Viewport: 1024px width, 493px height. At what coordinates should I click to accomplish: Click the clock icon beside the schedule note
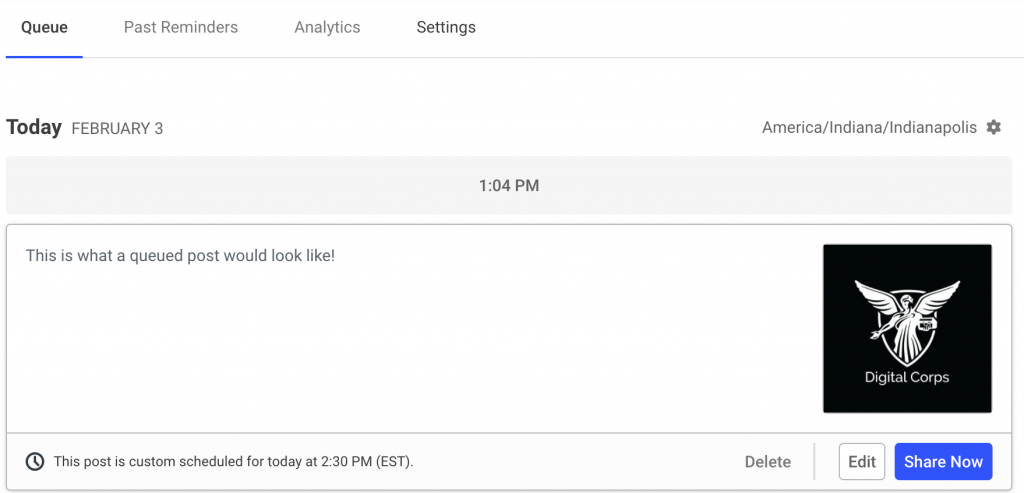coord(35,461)
